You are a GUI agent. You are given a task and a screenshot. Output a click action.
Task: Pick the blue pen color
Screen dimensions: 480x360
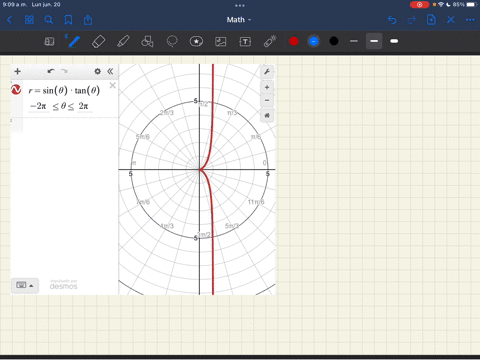[314, 41]
